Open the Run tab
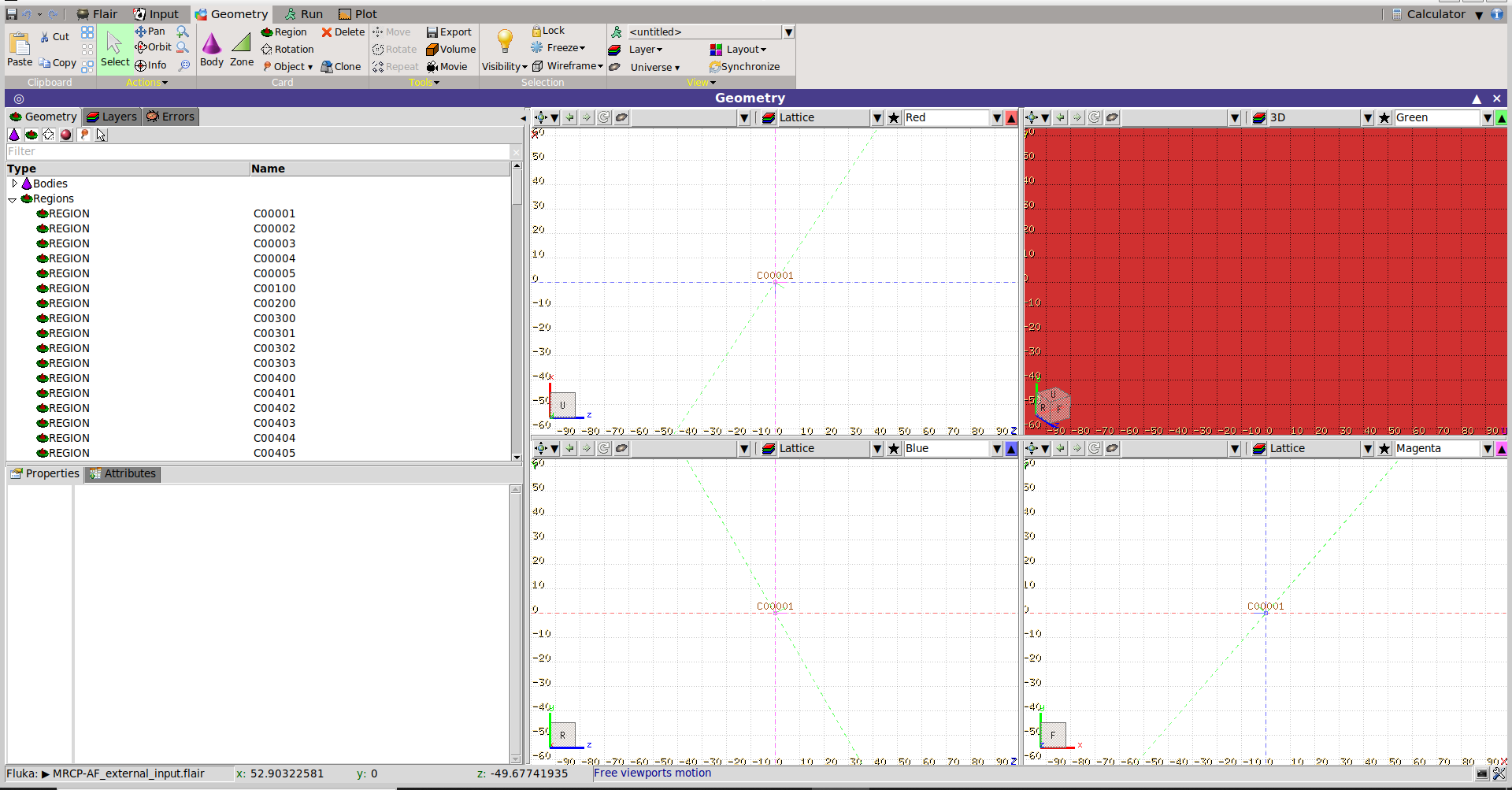The width and height of the screenshot is (1512, 790). (x=303, y=14)
